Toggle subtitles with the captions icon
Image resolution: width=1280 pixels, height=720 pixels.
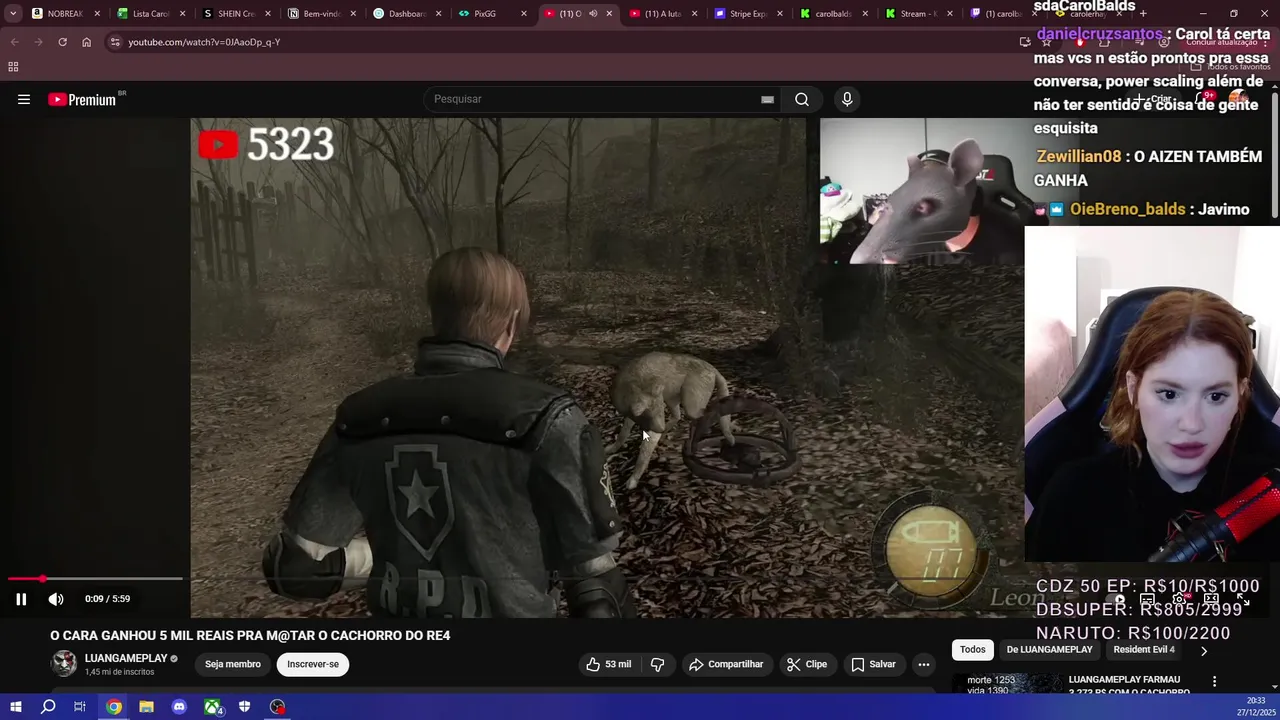pyautogui.click(x=1148, y=600)
